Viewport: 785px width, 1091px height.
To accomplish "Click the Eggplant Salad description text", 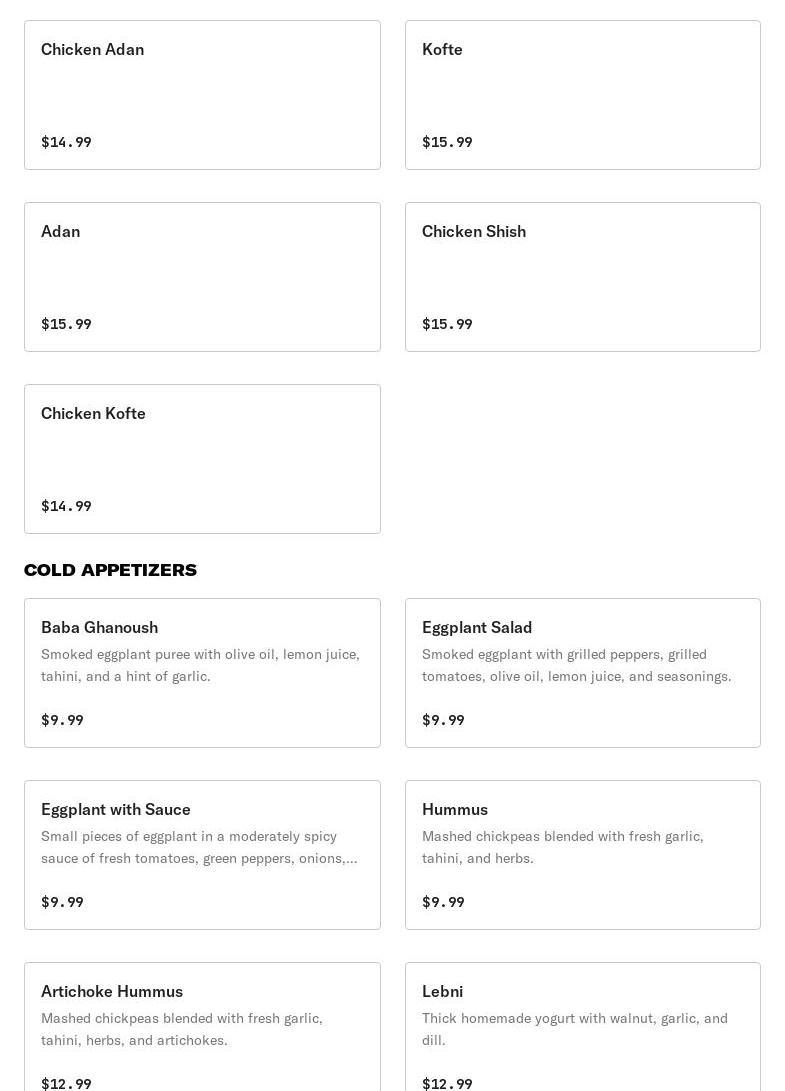I will click(x=576, y=665).
